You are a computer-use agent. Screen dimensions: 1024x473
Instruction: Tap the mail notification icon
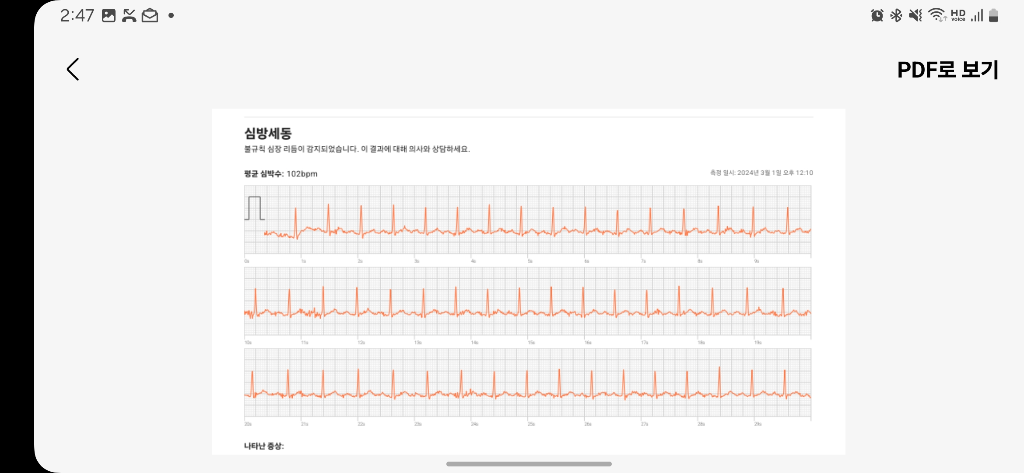pyautogui.click(x=150, y=15)
